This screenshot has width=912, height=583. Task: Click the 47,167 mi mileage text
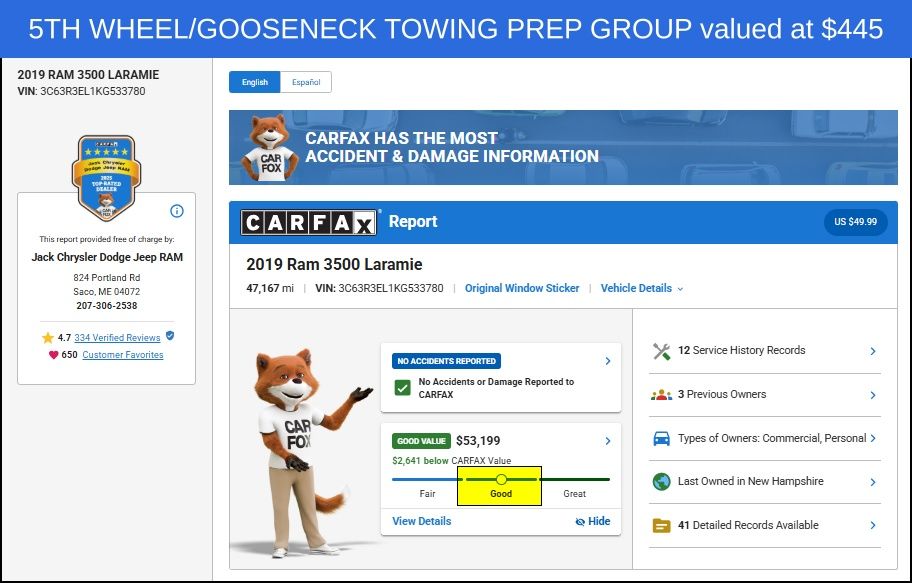coord(270,288)
